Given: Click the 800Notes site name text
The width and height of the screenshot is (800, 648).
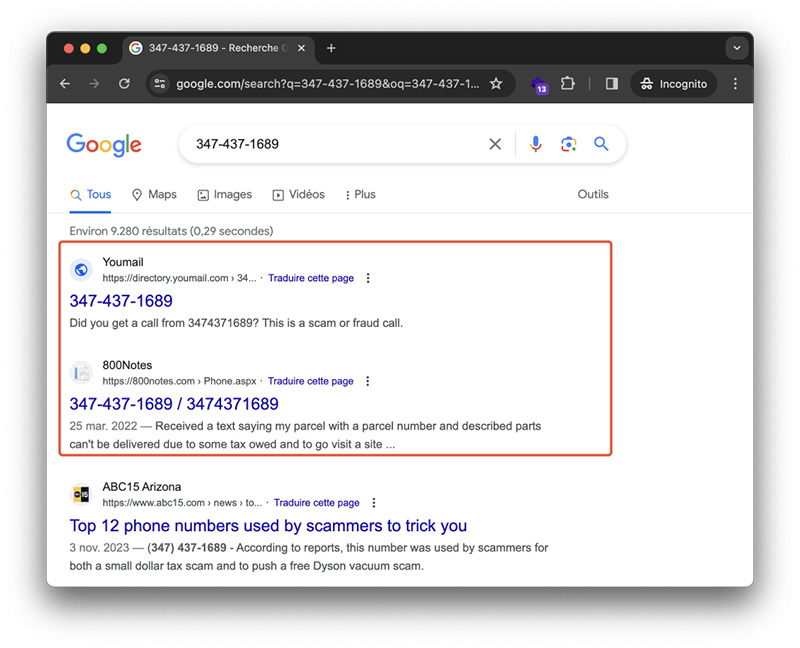Looking at the screenshot, I should 128,365.
